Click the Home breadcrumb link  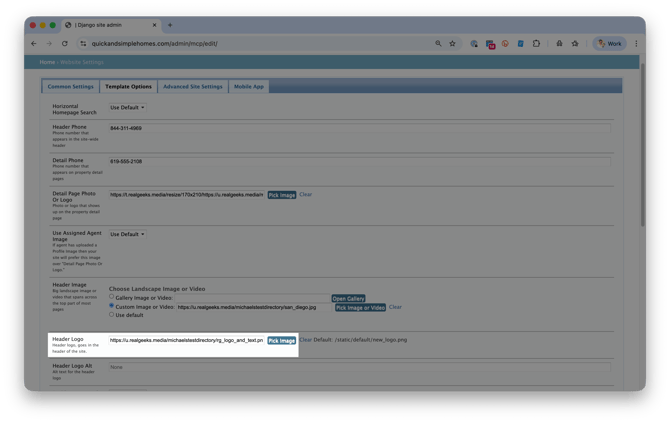47,62
